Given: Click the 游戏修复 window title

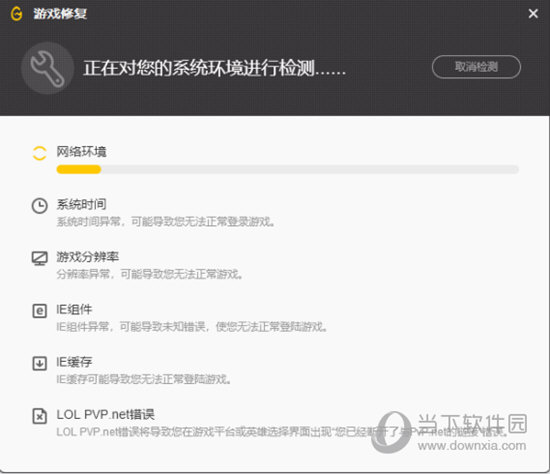Looking at the screenshot, I should [x=60, y=14].
